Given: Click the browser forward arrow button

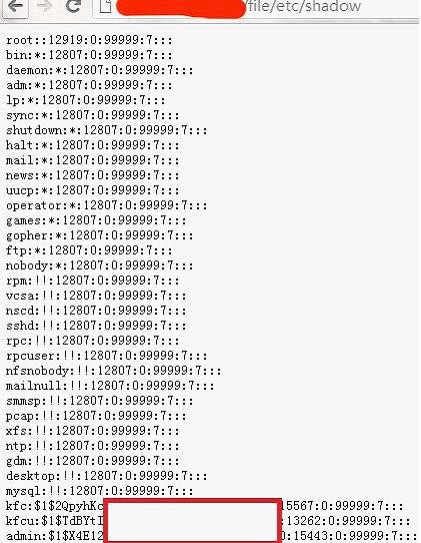Looking at the screenshot, I should coord(44,6).
